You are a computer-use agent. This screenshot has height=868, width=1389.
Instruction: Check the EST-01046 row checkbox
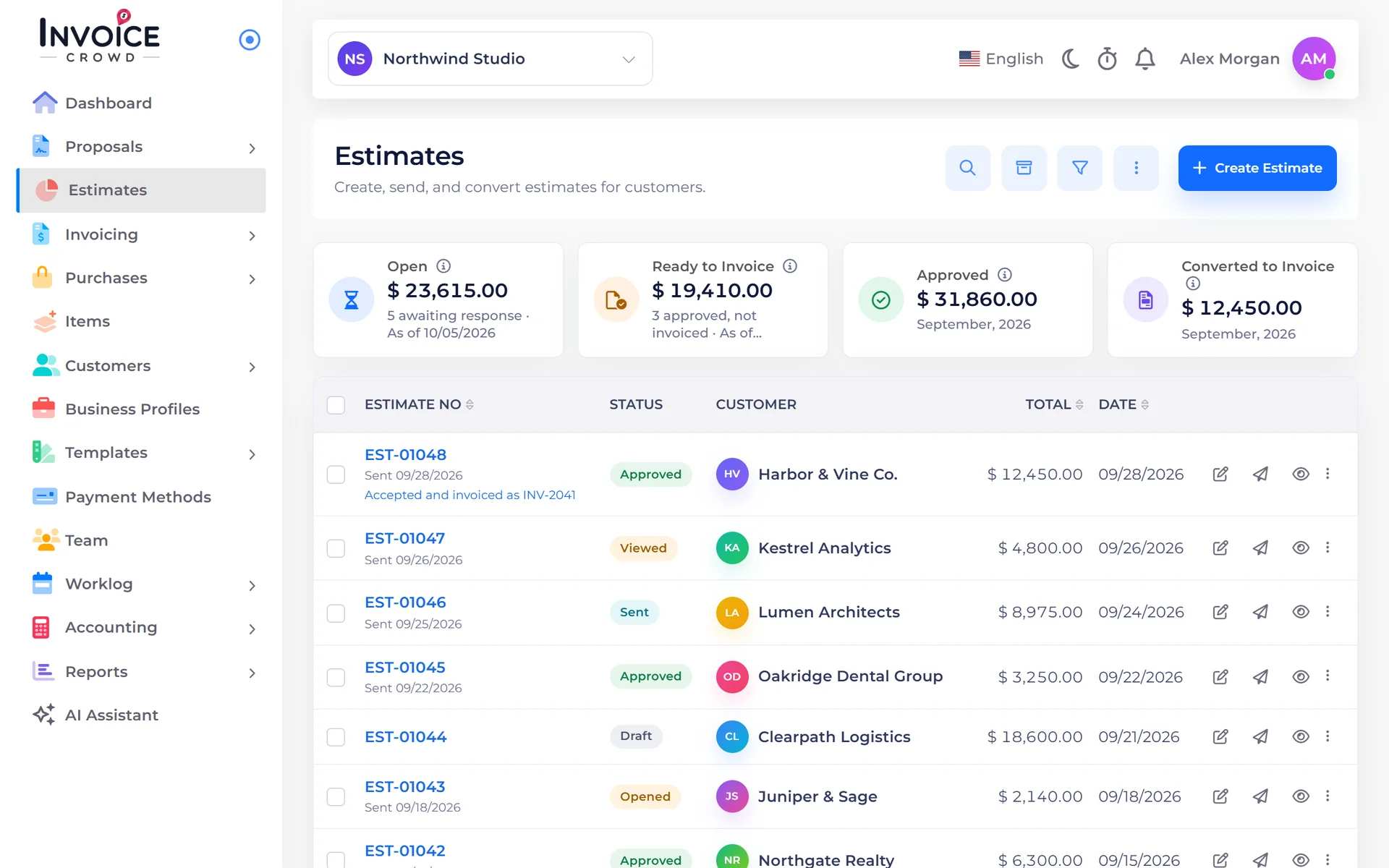click(x=336, y=613)
